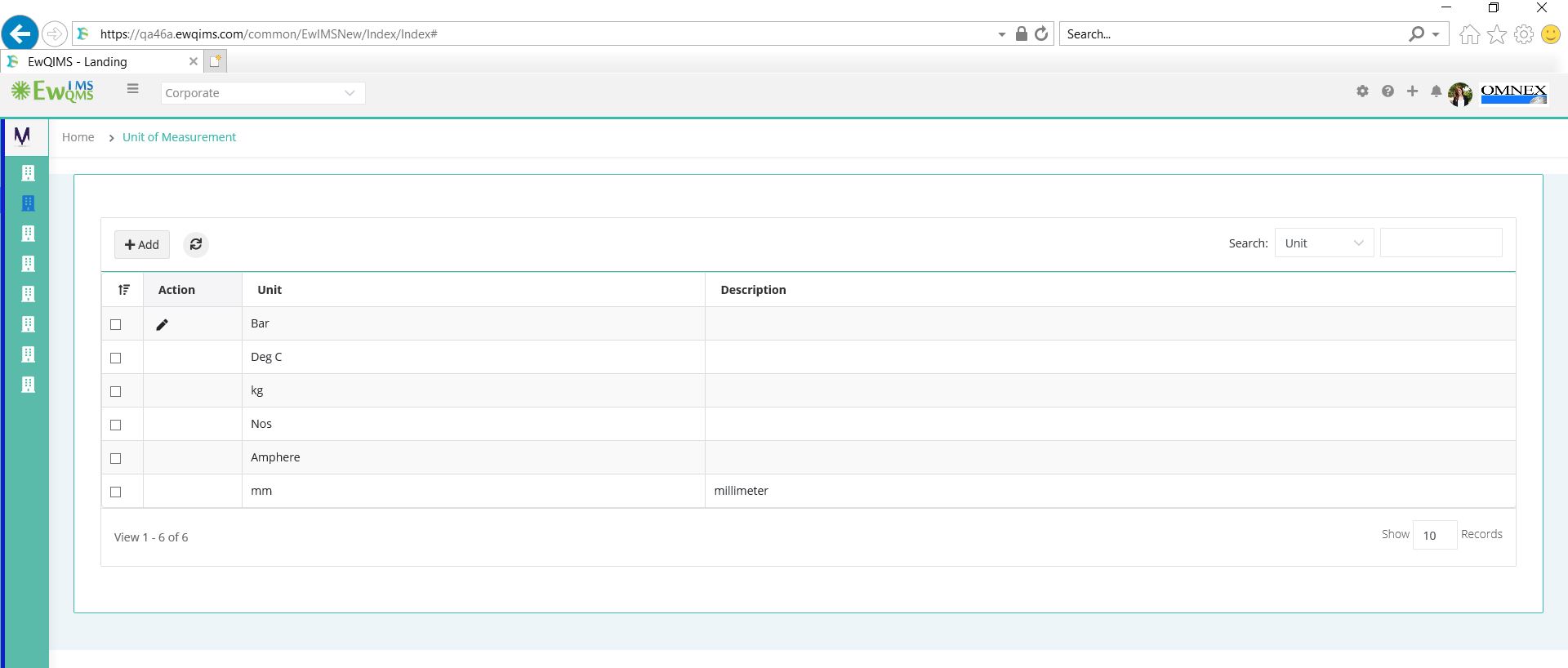Check the checkbox for Bar row
Image resolution: width=1568 pixels, height=668 pixels.
(x=115, y=324)
